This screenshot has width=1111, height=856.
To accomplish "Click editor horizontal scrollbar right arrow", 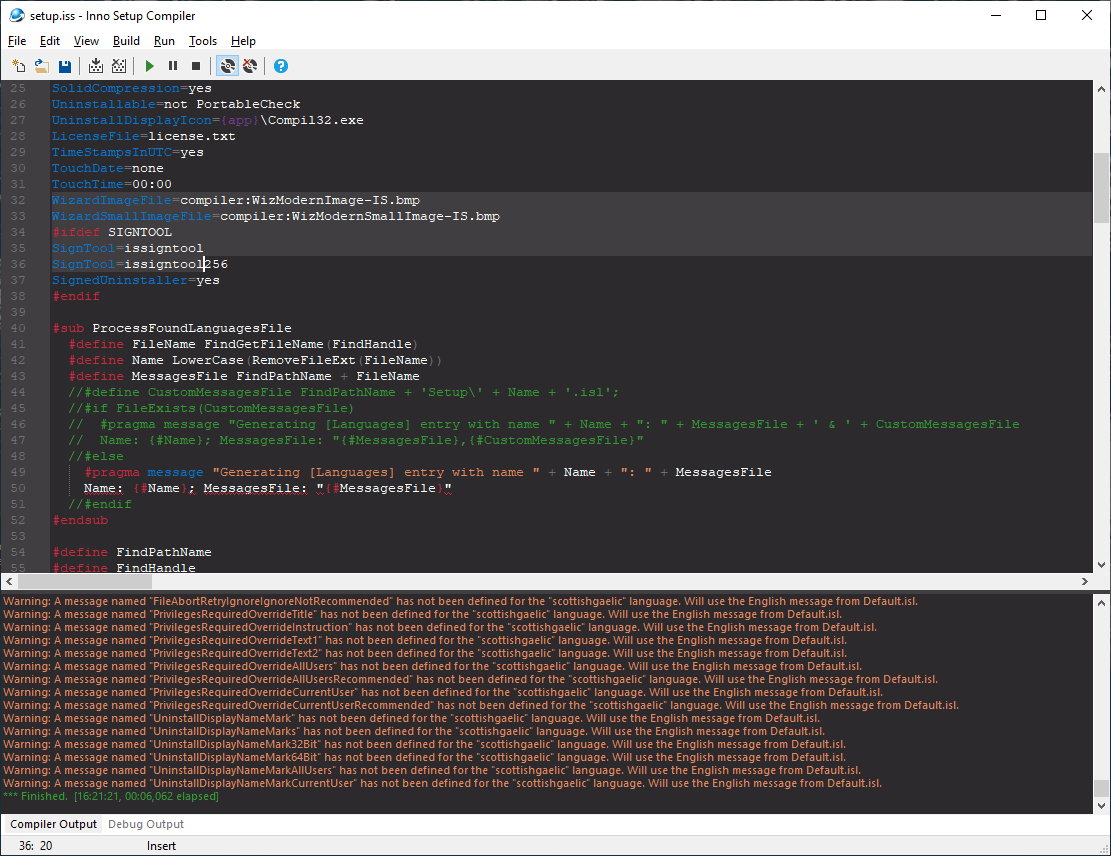I will click(1084, 582).
